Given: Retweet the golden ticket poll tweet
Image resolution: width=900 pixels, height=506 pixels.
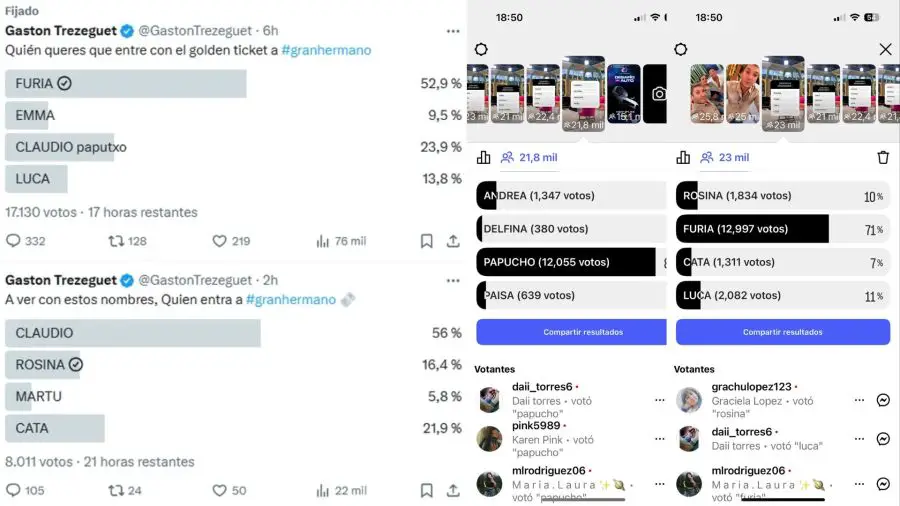Looking at the screenshot, I should tap(127, 241).
